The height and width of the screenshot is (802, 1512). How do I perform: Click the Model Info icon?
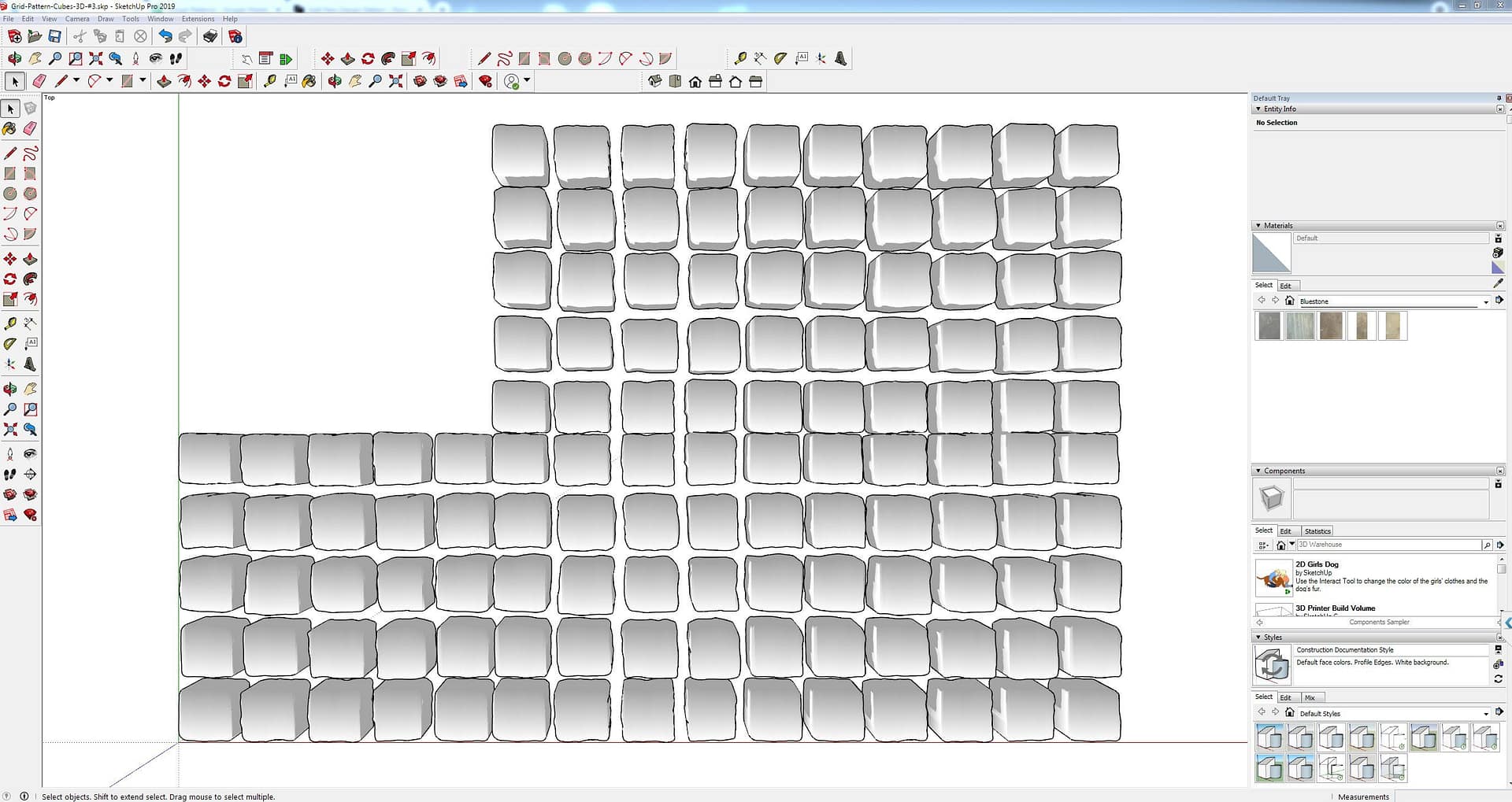(235, 36)
